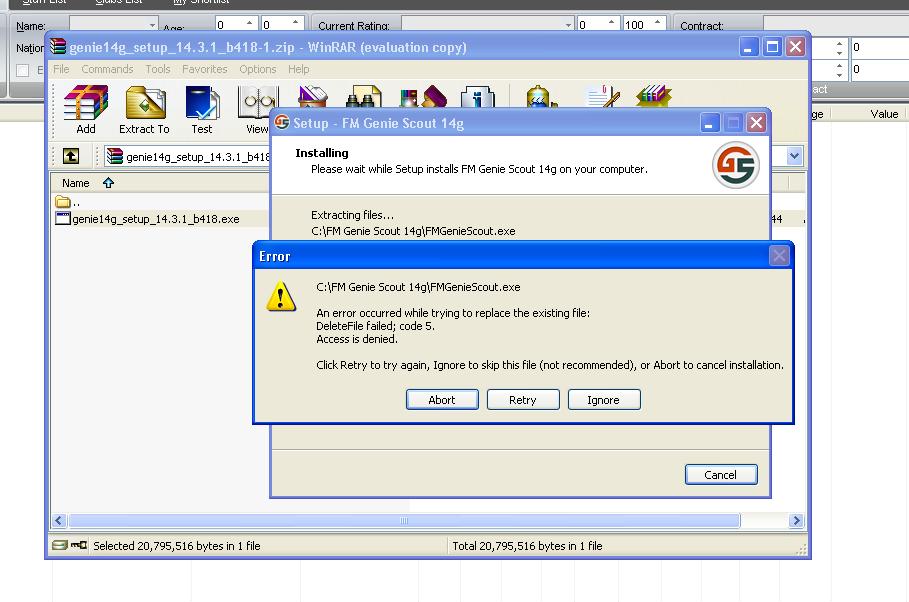Click the FM Genie Scout logo icon
This screenshot has width=909, height=602.
coord(735,166)
